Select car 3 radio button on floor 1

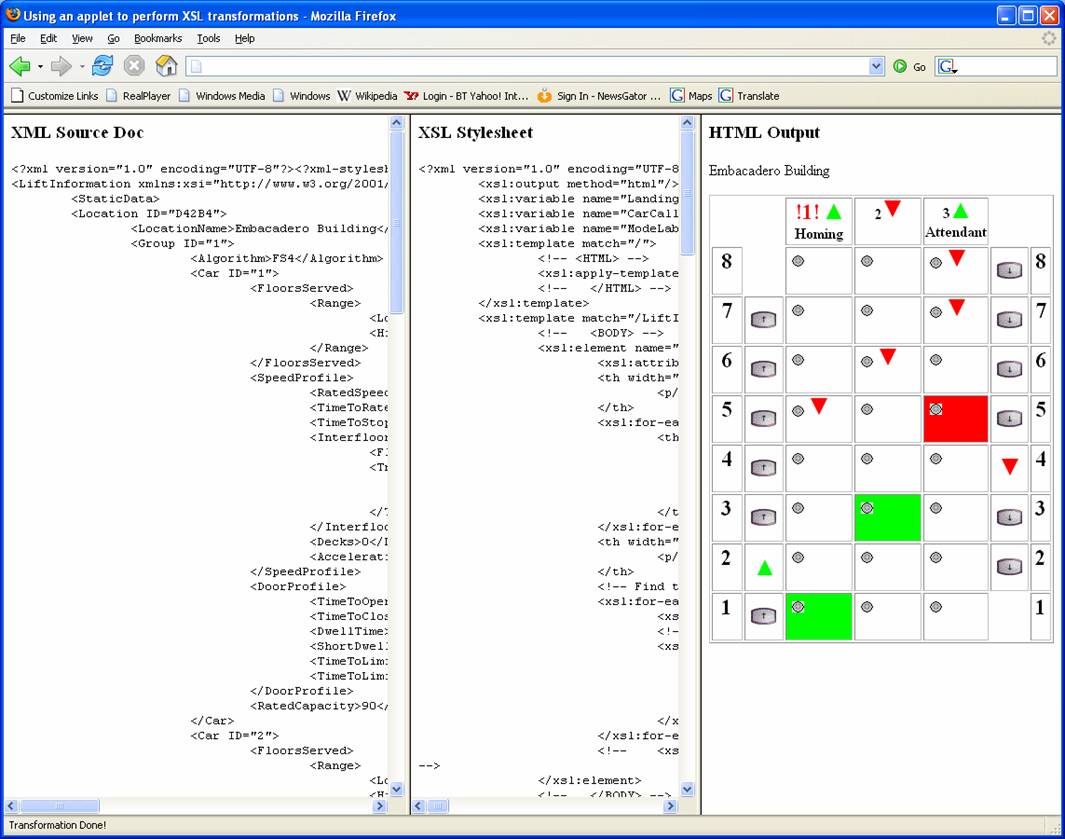pyautogui.click(x=936, y=607)
